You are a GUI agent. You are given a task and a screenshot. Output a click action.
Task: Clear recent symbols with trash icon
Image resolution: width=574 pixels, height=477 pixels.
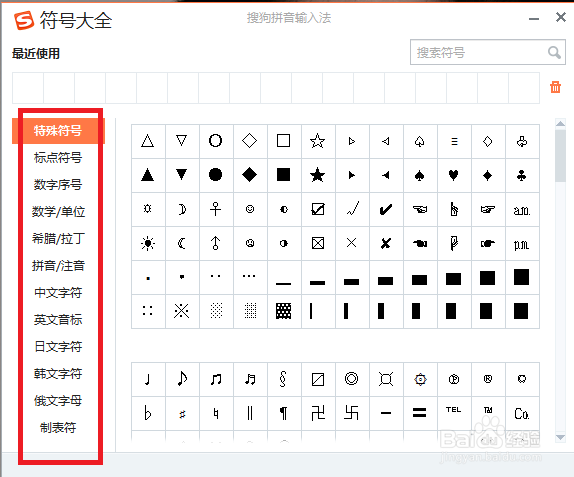tap(555, 87)
